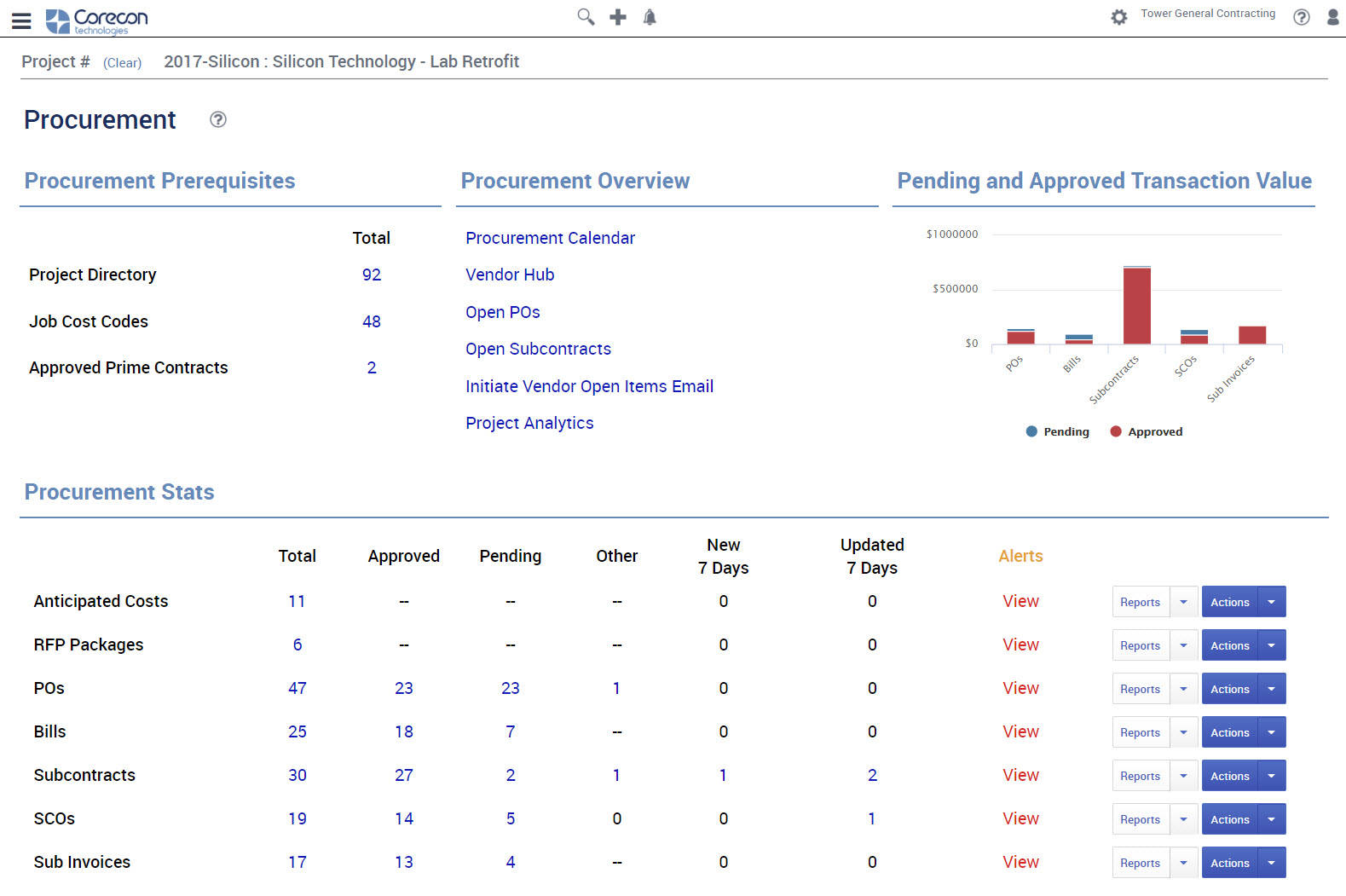Click the help icon beside Procurement heading
Image resolution: width=1346 pixels, height=896 pixels.
pos(218,119)
